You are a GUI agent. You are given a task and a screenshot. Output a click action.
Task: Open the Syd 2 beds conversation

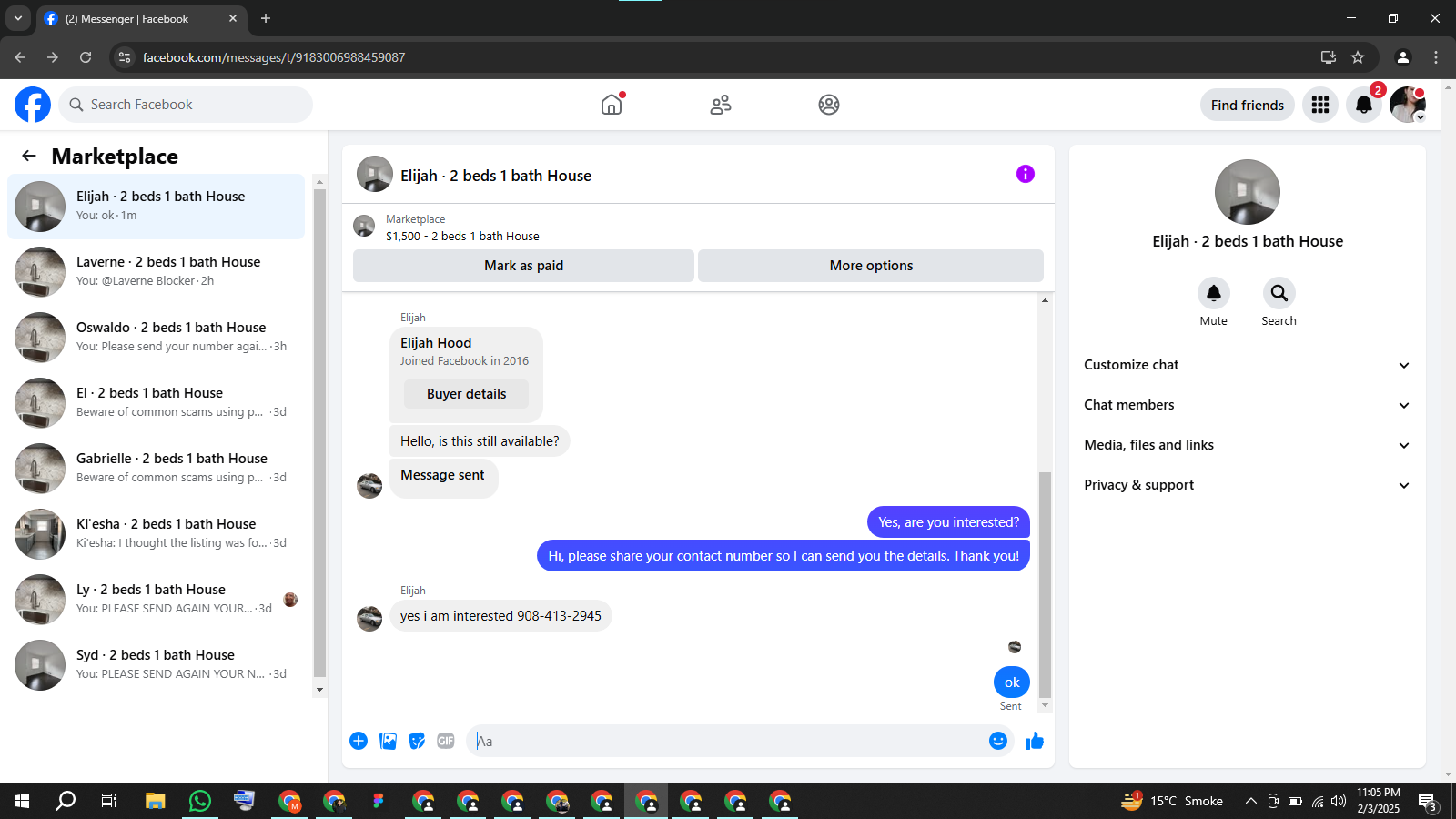pyautogui.click(x=157, y=665)
